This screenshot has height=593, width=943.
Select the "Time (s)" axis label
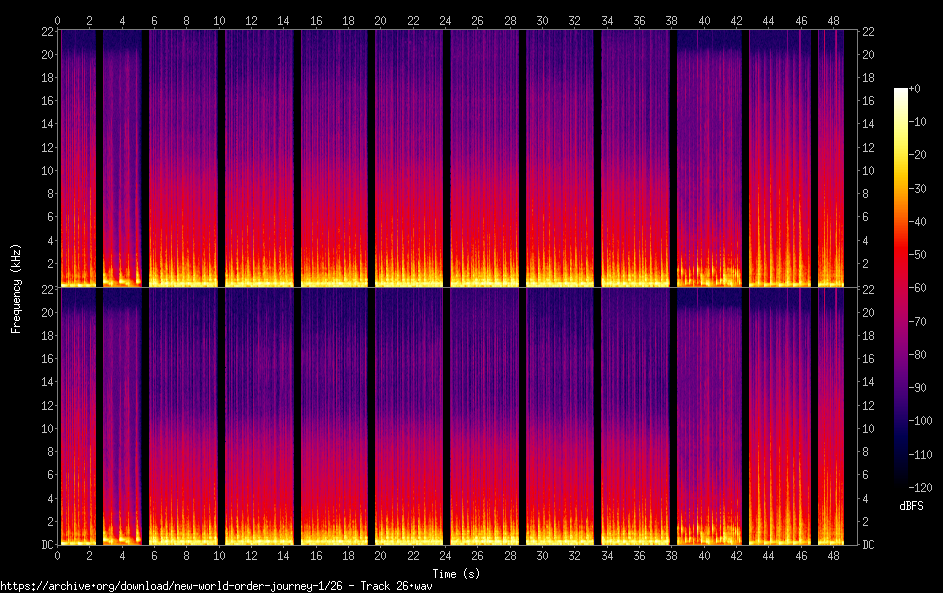[455, 573]
